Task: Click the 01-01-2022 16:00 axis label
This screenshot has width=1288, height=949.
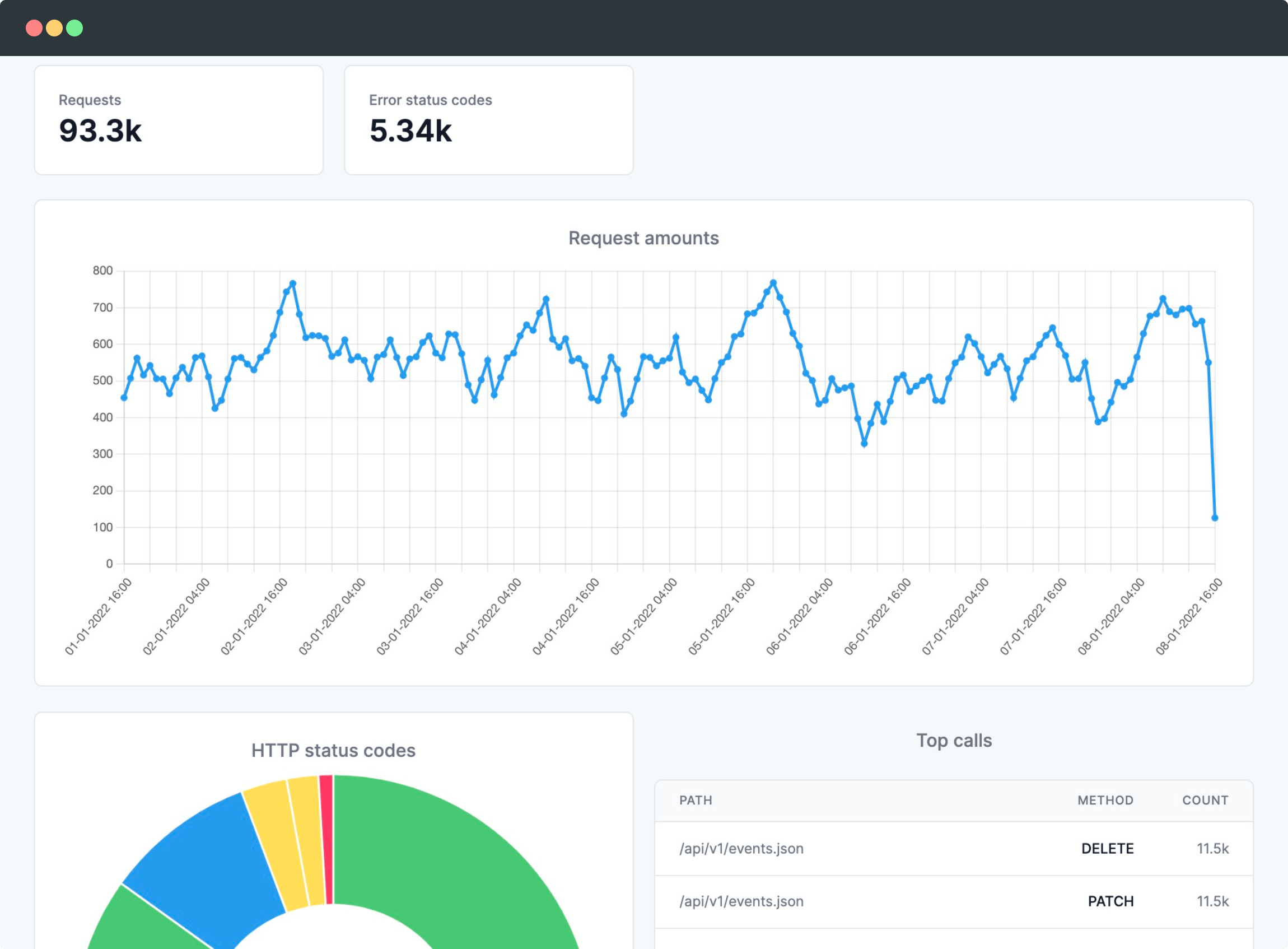Action: 98,616
